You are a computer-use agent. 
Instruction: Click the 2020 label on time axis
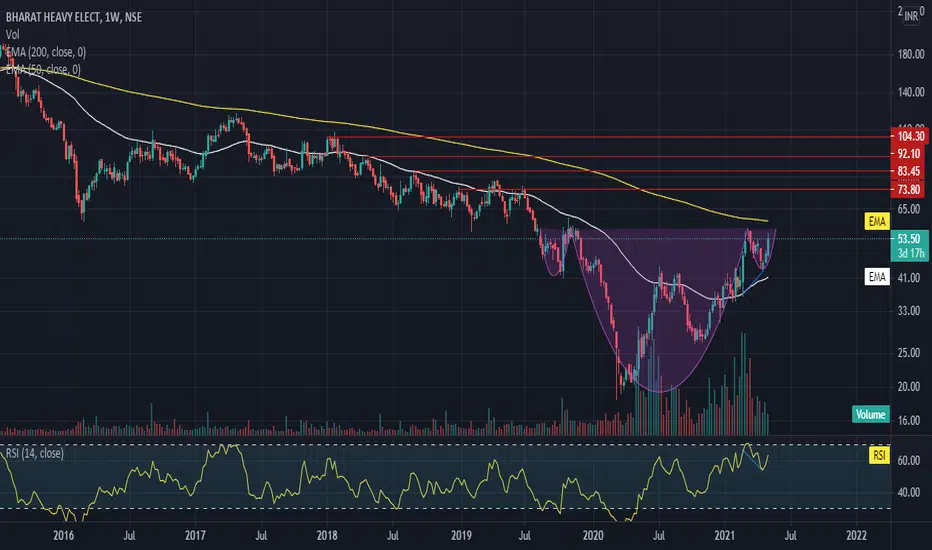(x=593, y=536)
